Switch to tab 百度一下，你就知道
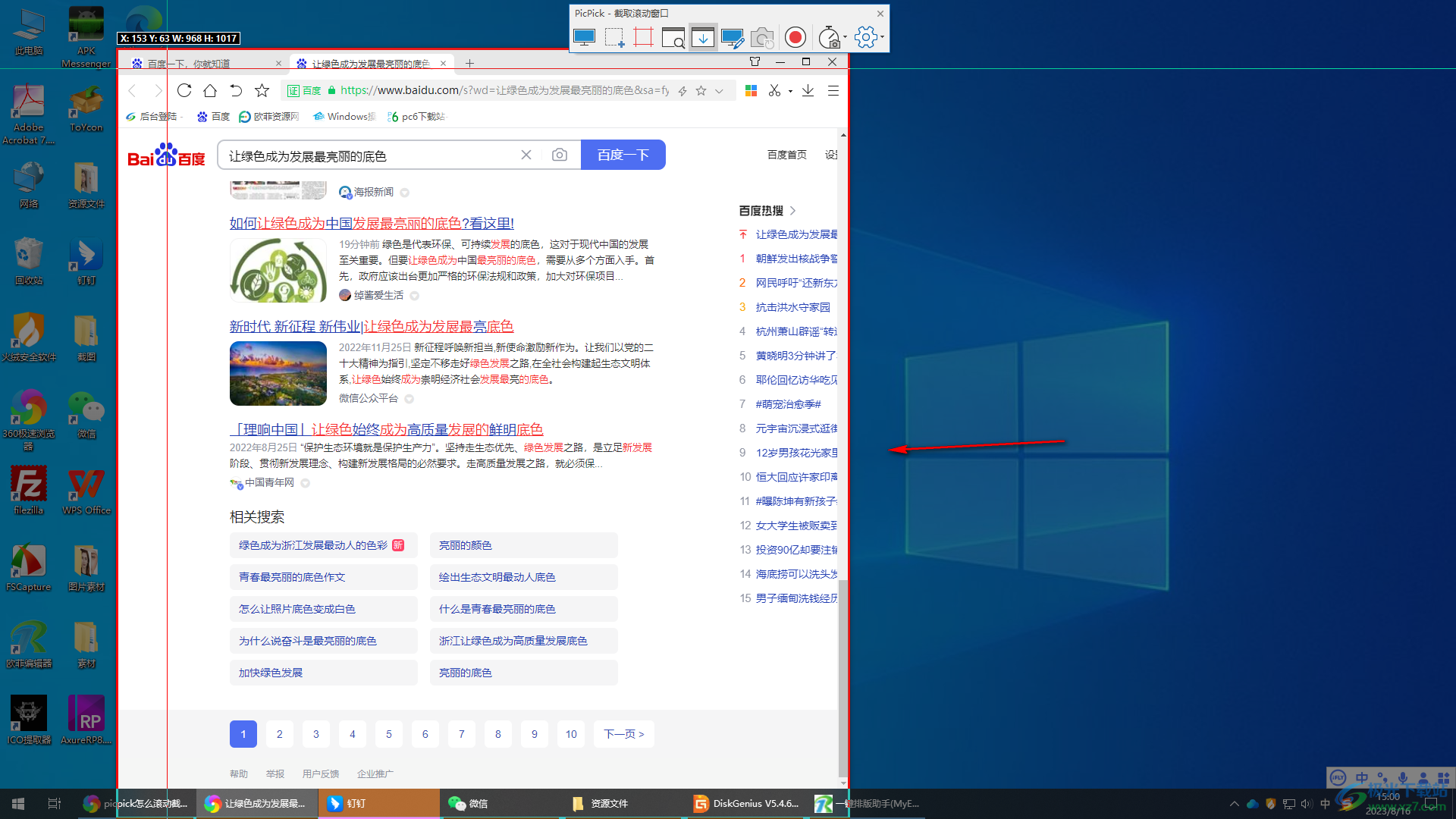The image size is (1456, 819). tap(201, 64)
